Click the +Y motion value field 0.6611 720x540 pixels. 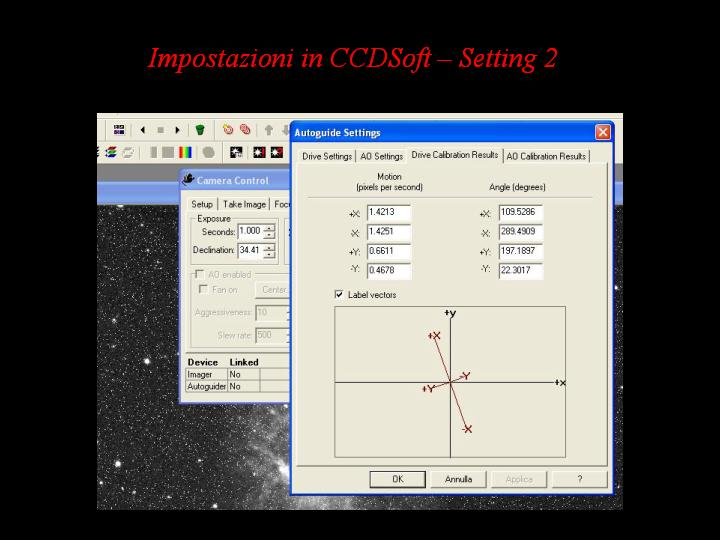tap(389, 252)
